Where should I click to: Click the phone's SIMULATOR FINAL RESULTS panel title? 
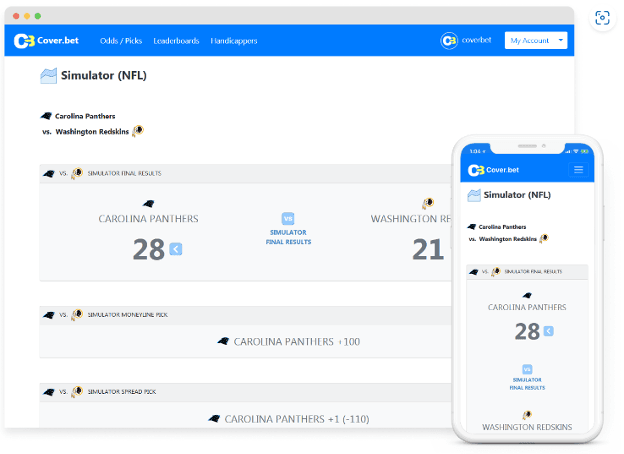click(533, 272)
